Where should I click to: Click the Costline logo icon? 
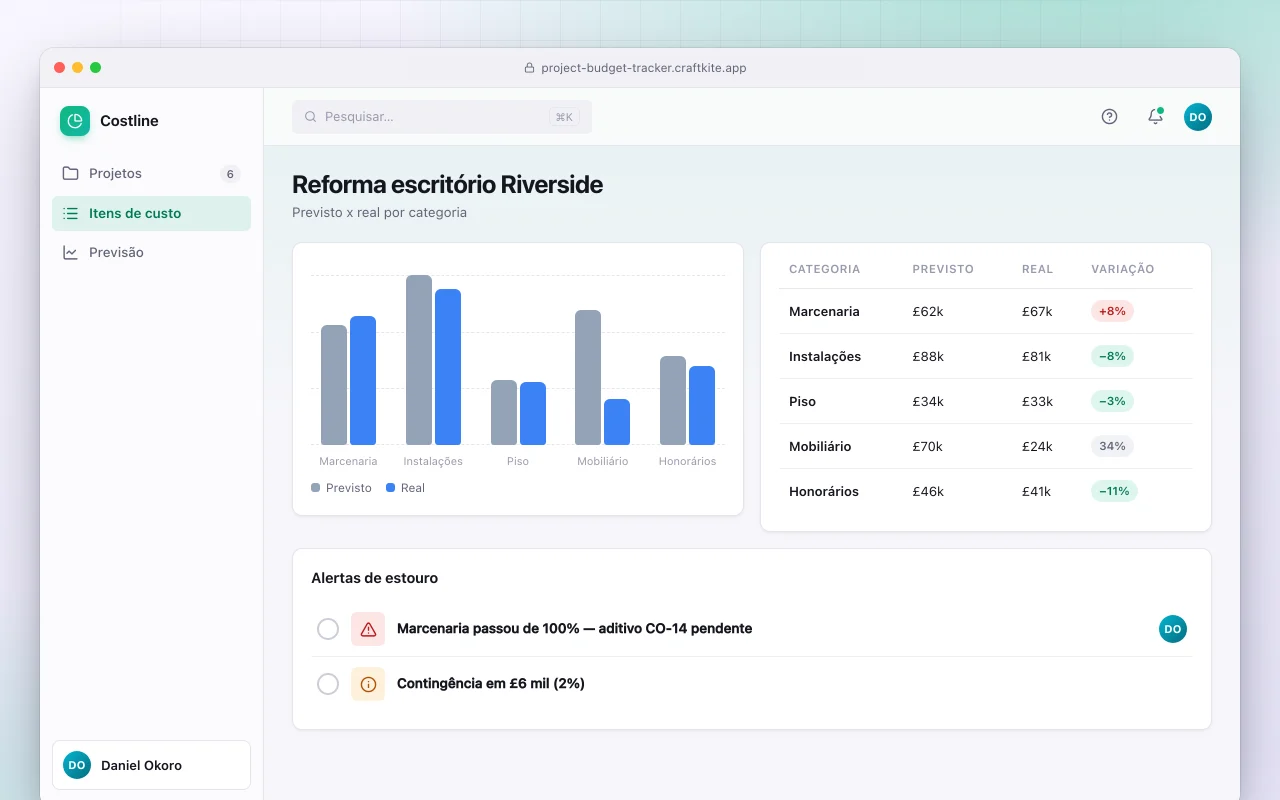[x=75, y=121]
